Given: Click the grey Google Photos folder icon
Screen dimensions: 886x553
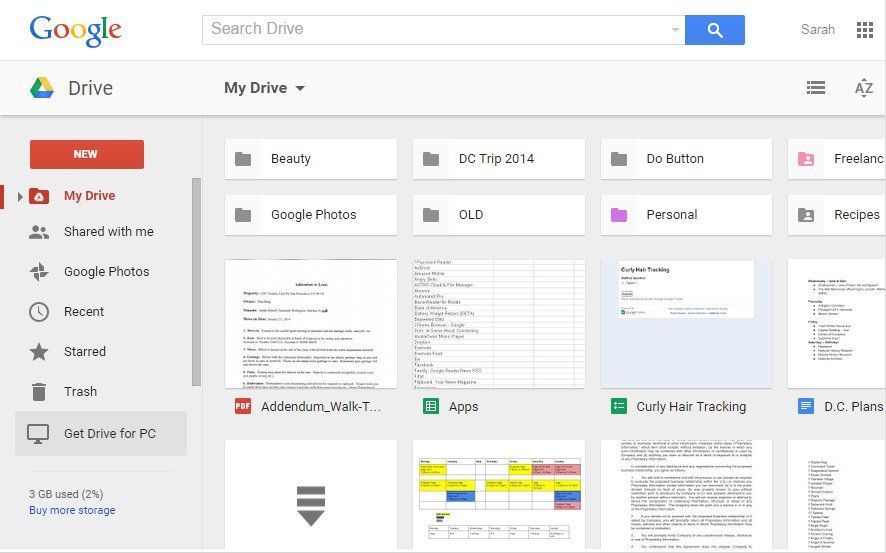Looking at the screenshot, I should 243,215.
